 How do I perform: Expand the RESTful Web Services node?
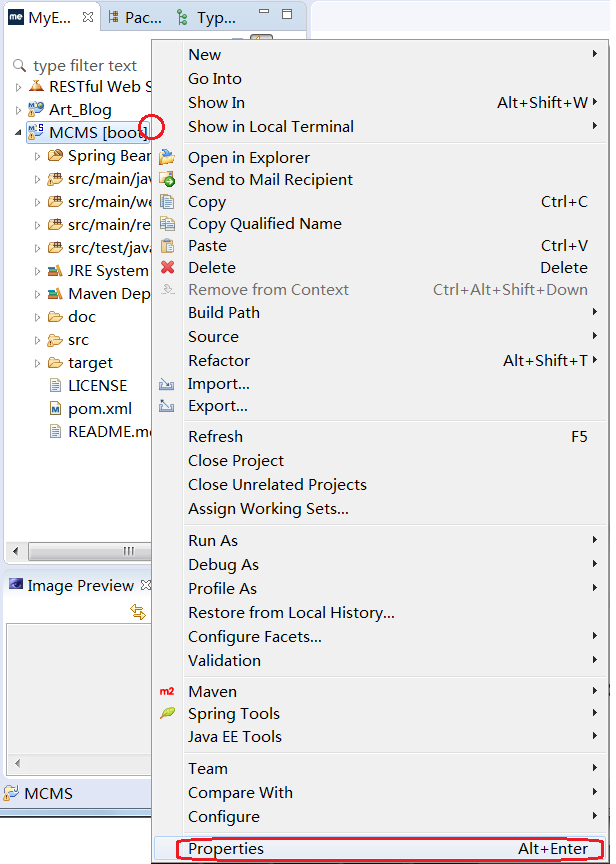(18, 87)
